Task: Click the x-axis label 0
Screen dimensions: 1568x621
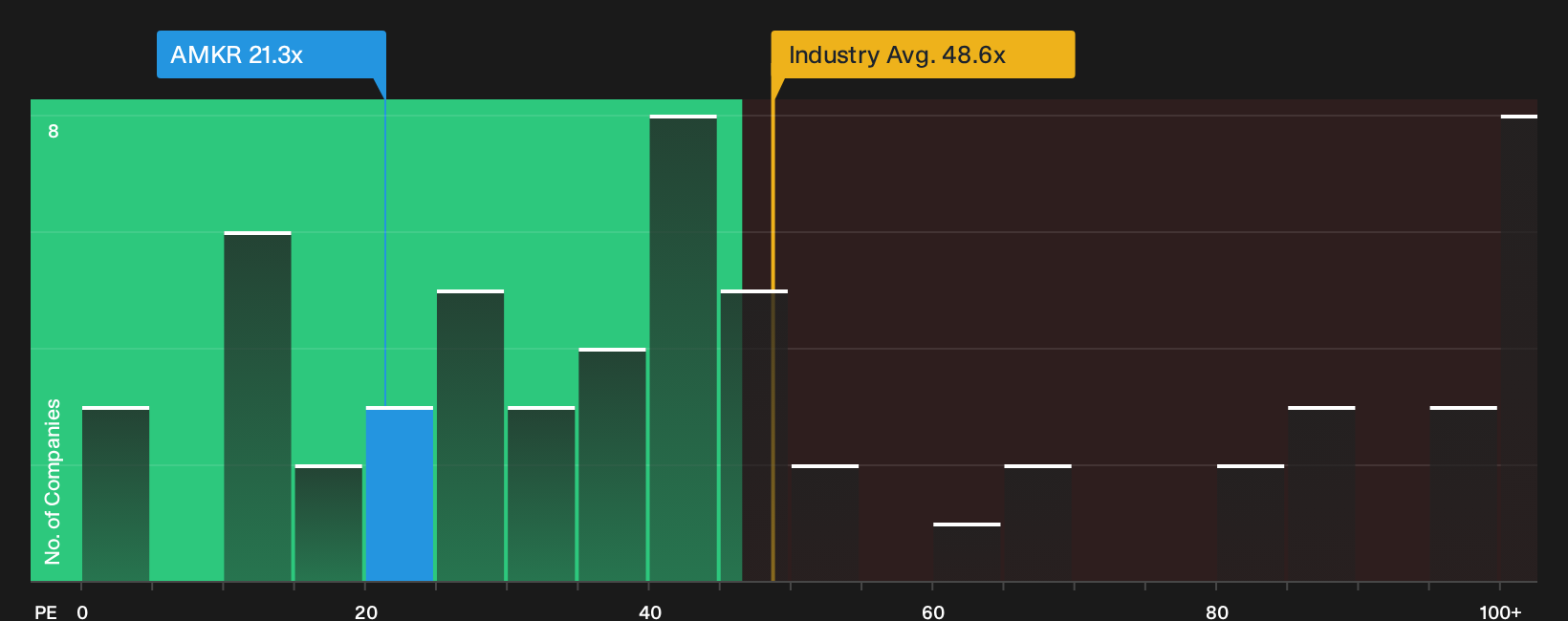Action: [x=82, y=611]
